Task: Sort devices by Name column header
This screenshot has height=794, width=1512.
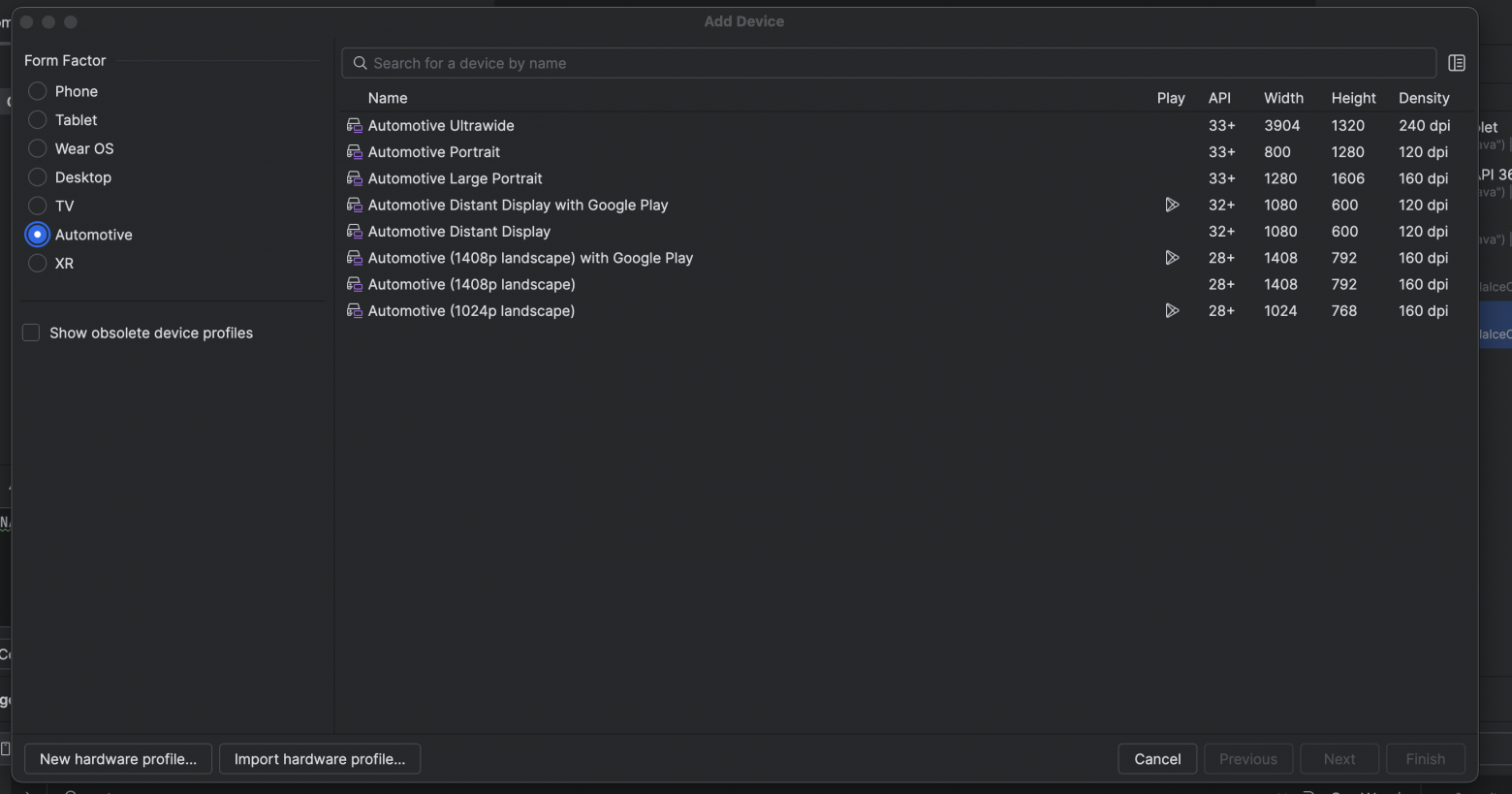Action: point(388,98)
